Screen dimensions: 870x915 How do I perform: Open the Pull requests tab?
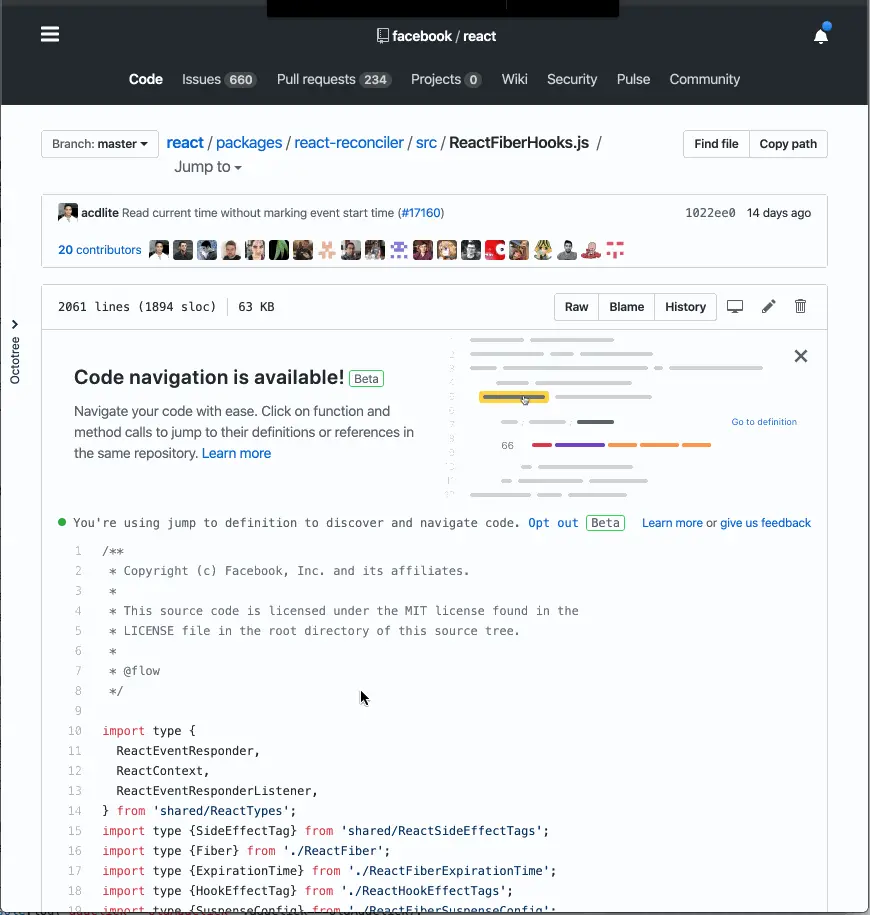click(334, 79)
